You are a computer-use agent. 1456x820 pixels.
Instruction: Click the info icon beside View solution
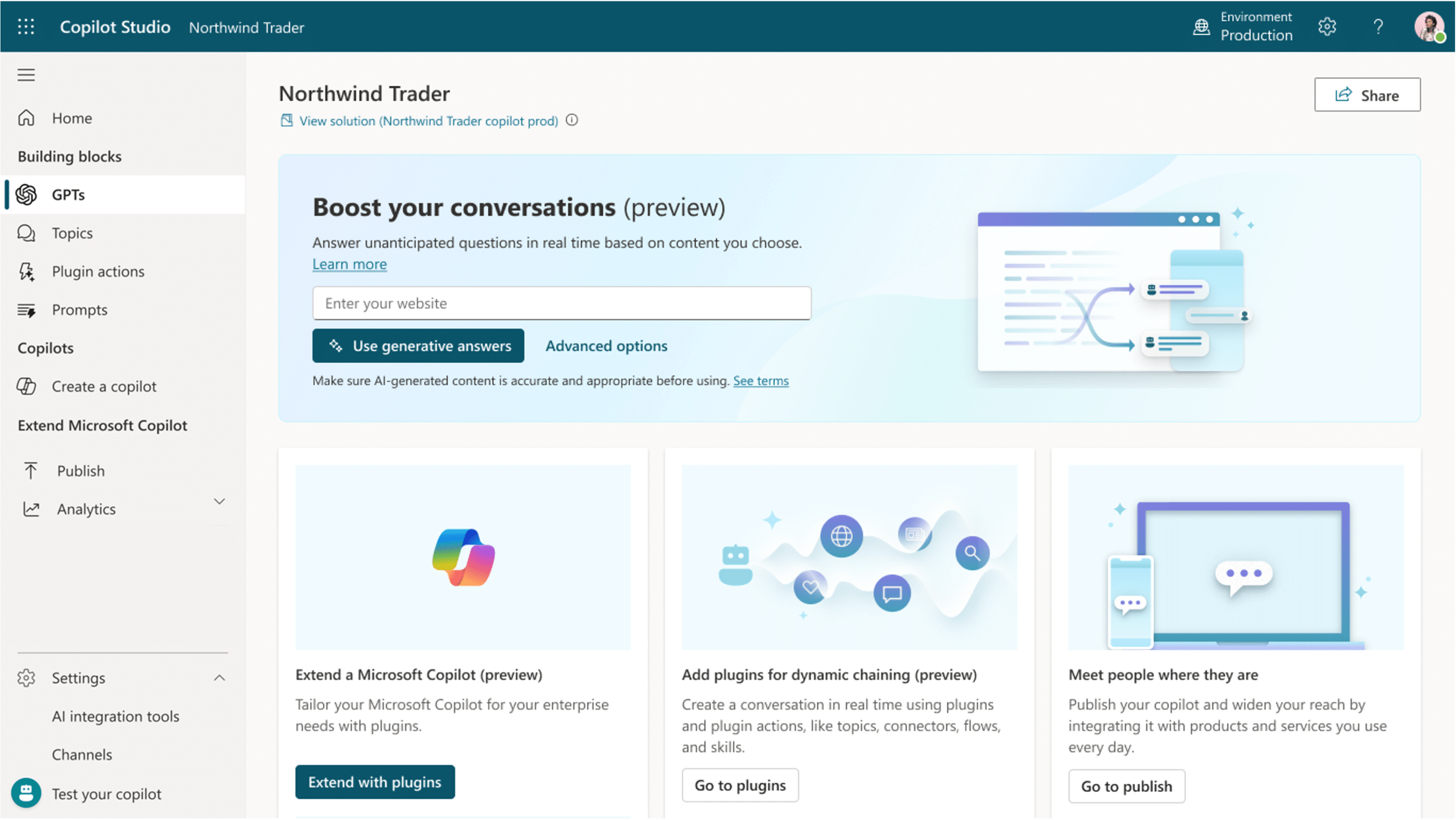click(572, 120)
